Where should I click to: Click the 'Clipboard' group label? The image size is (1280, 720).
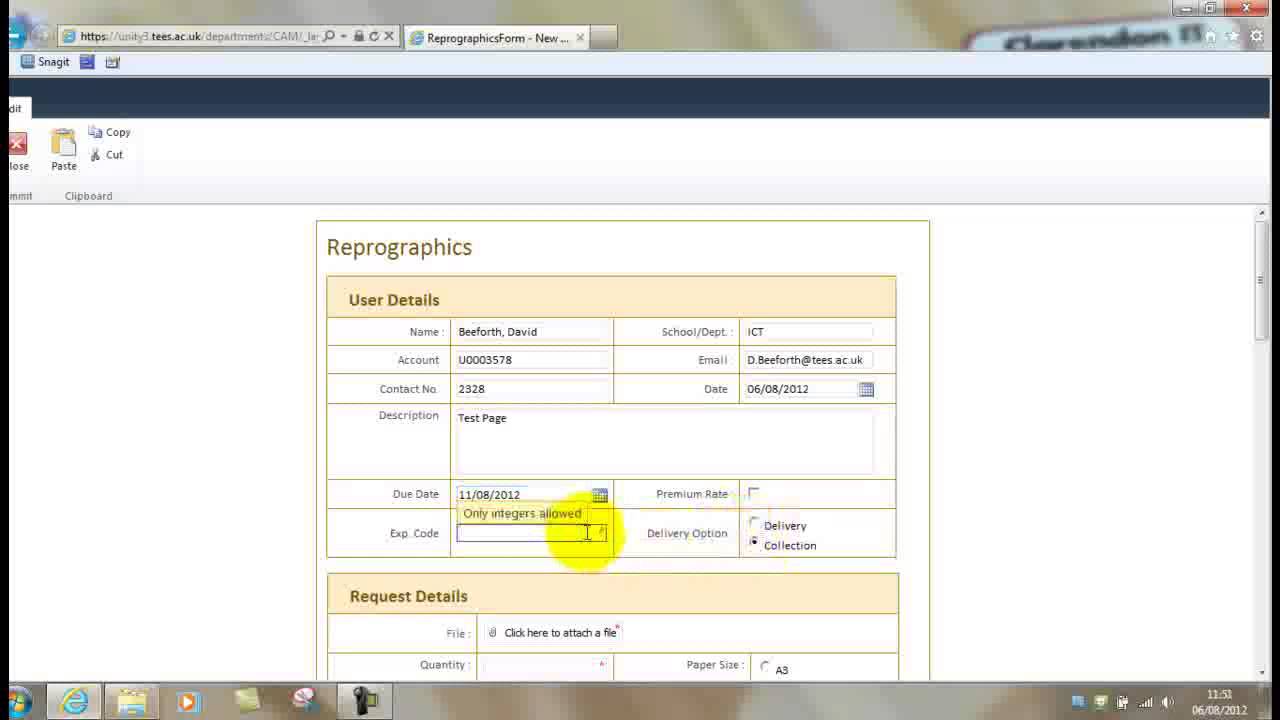[x=88, y=196]
